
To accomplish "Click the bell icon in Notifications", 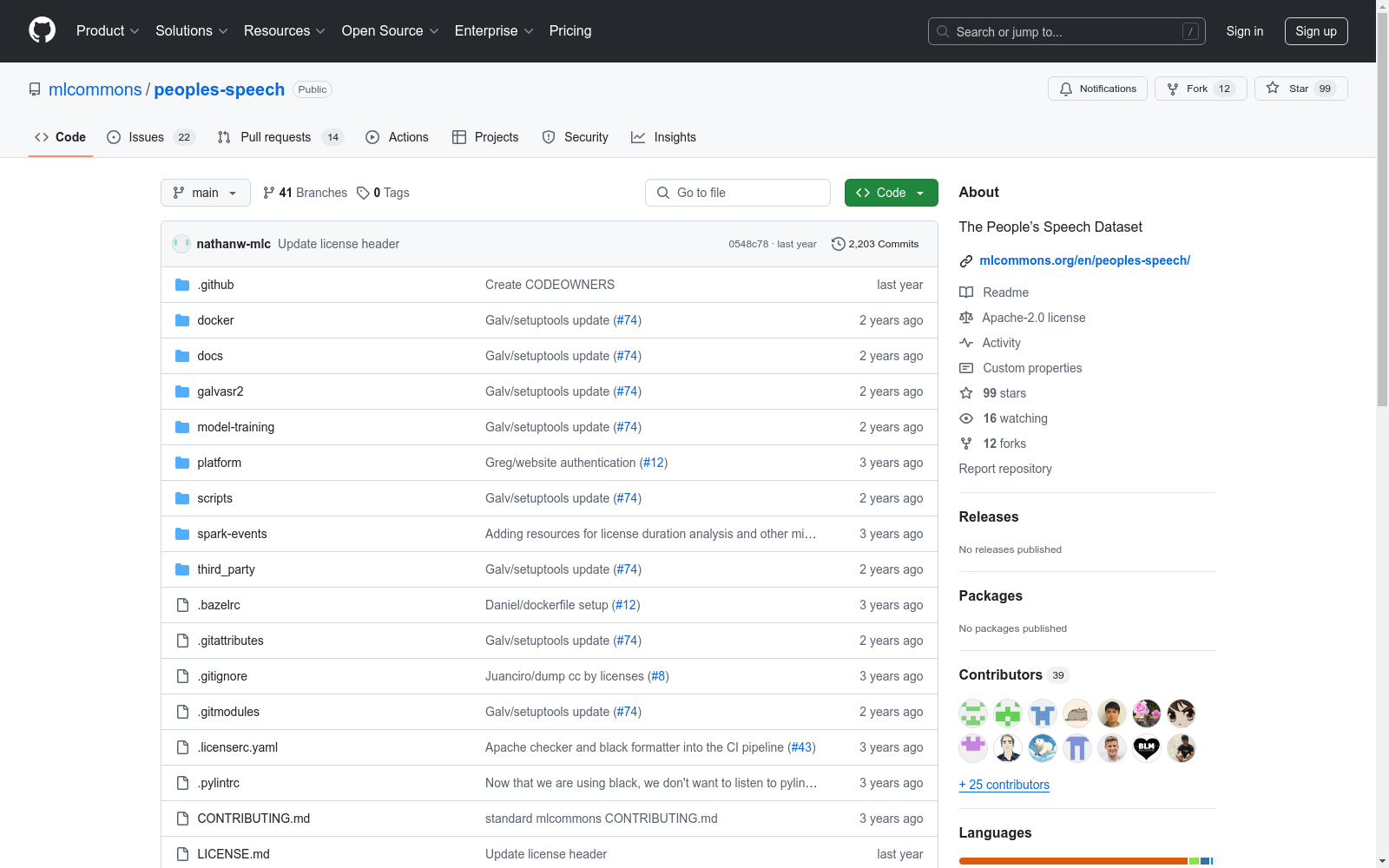I will pyautogui.click(x=1066, y=89).
